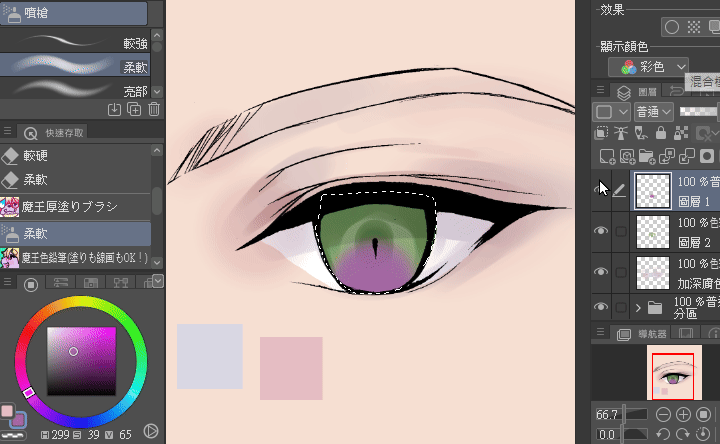Zoom out in the navigator
This screenshot has height=444, width=720.
point(663,415)
